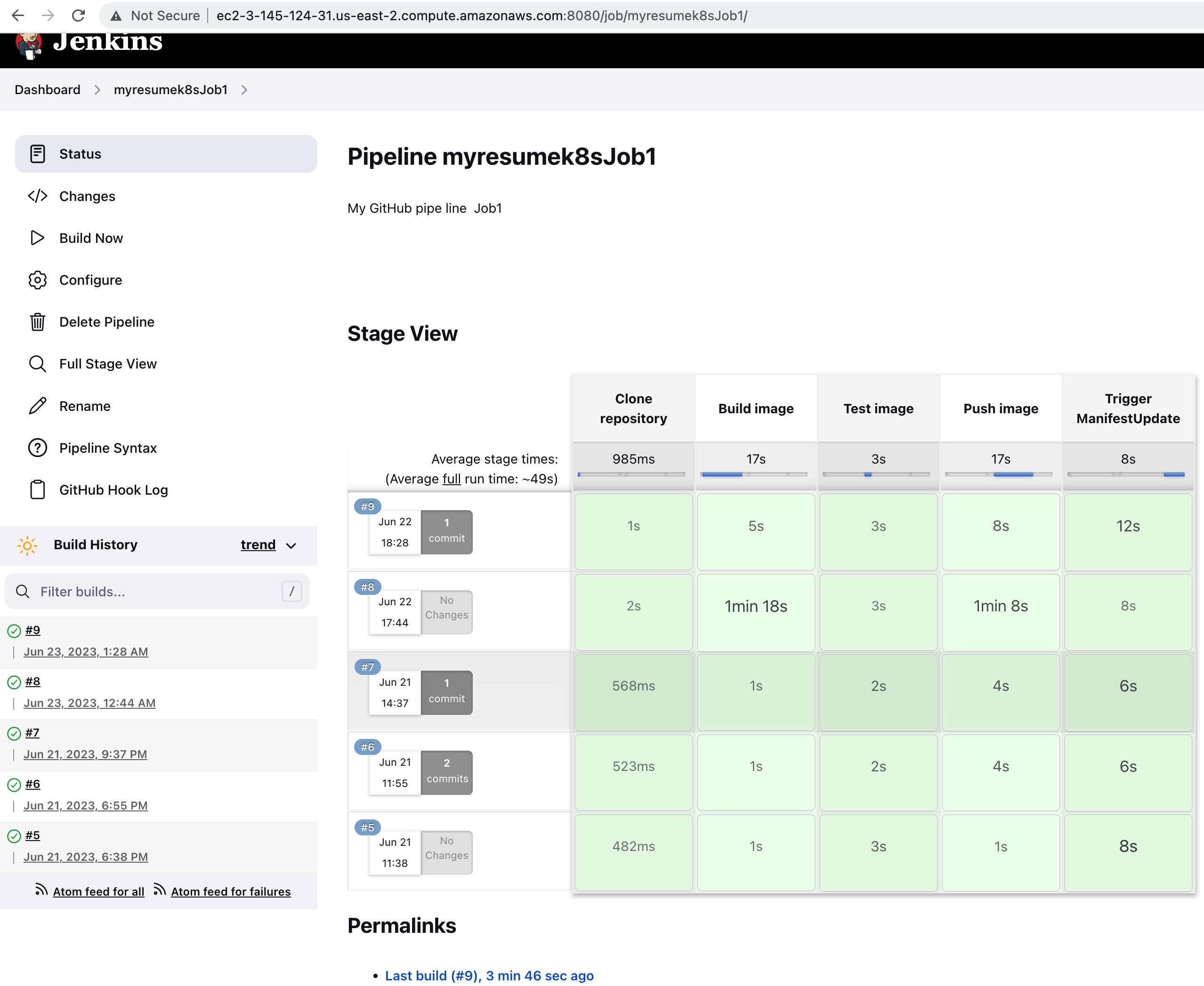
Task: Open Configure using the gear icon
Action: (38, 280)
